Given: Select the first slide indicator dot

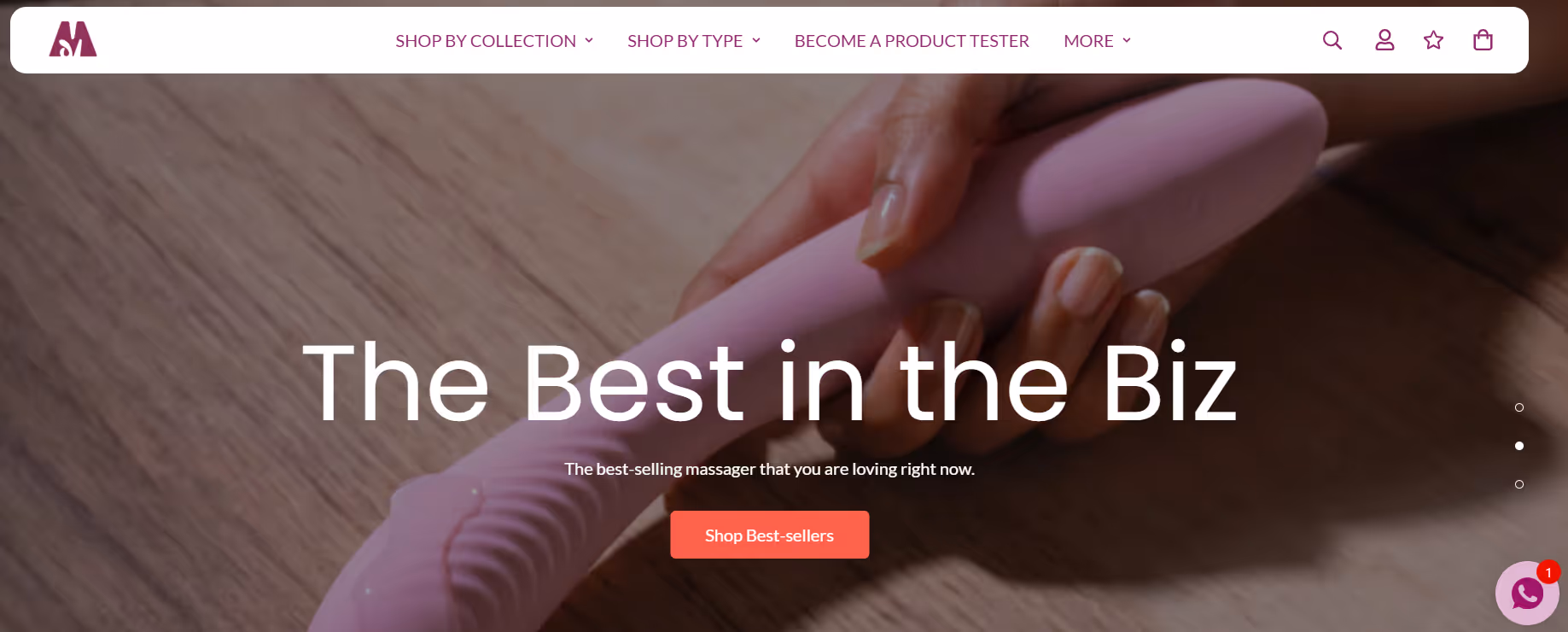Looking at the screenshot, I should pos(1519,407).
